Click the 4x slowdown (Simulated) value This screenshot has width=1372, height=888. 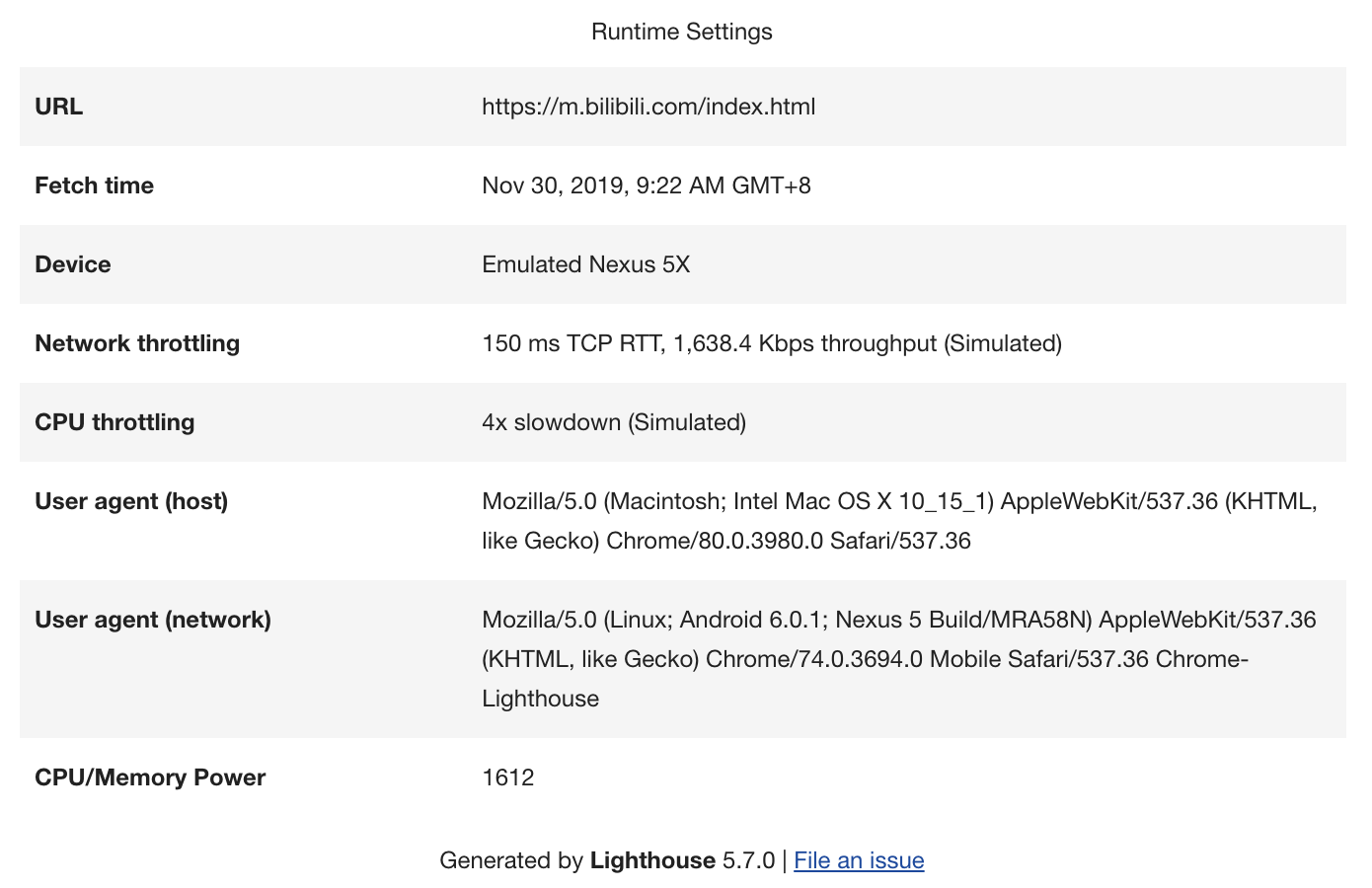[613, 422]
